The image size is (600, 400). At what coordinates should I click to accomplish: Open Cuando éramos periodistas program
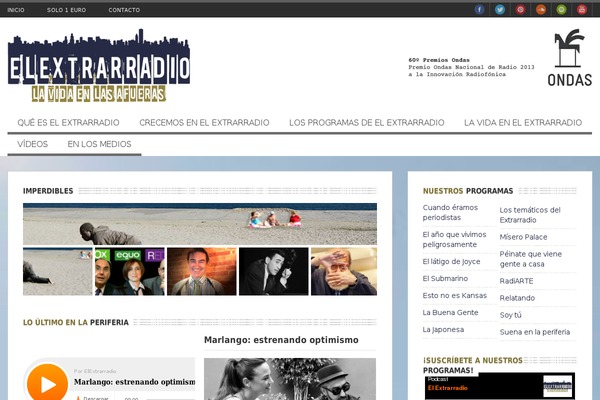click(450, 212)
